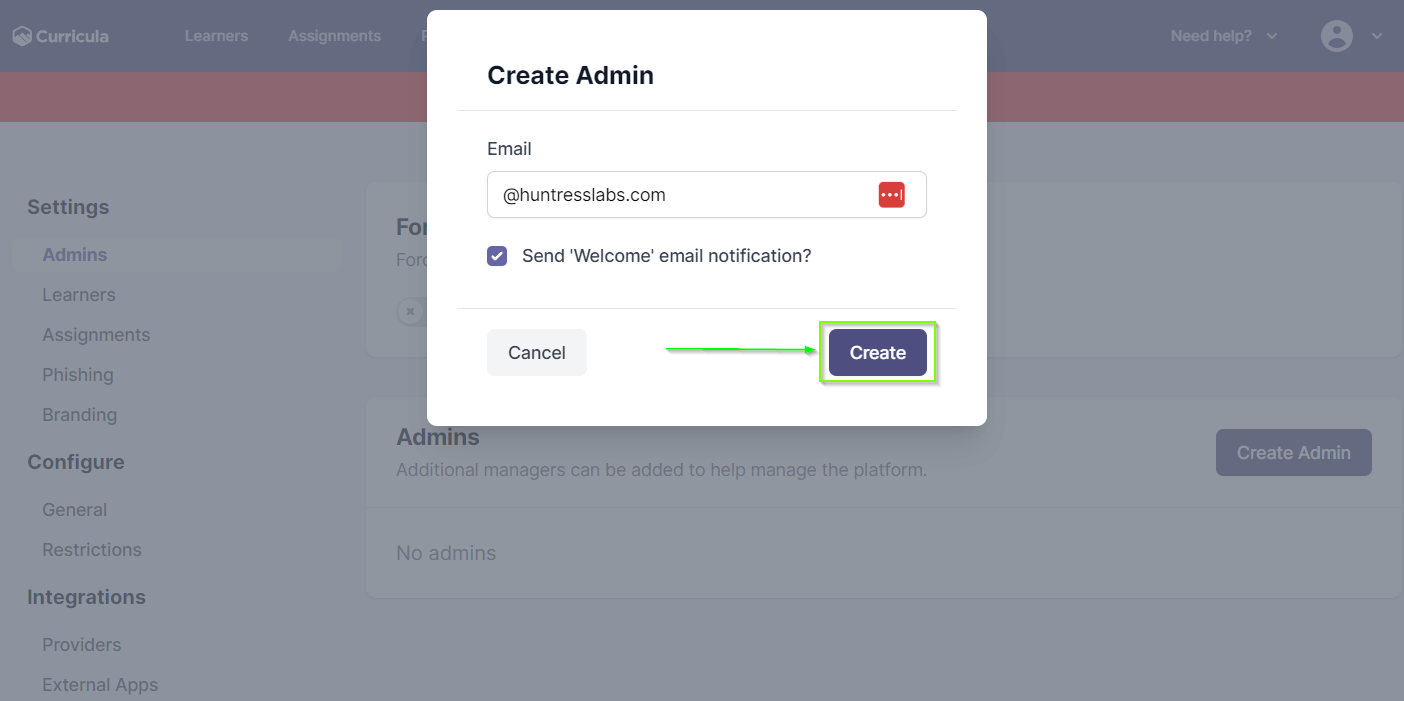
Task: Cancel the Create Admin dialog
Action: [x=537, y=353]
